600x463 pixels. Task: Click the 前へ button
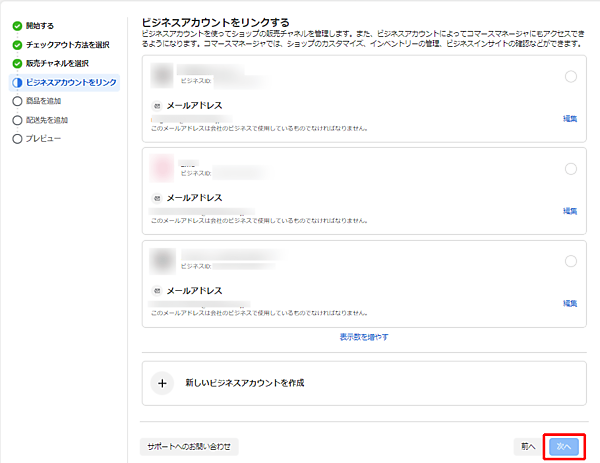[527, 446]
